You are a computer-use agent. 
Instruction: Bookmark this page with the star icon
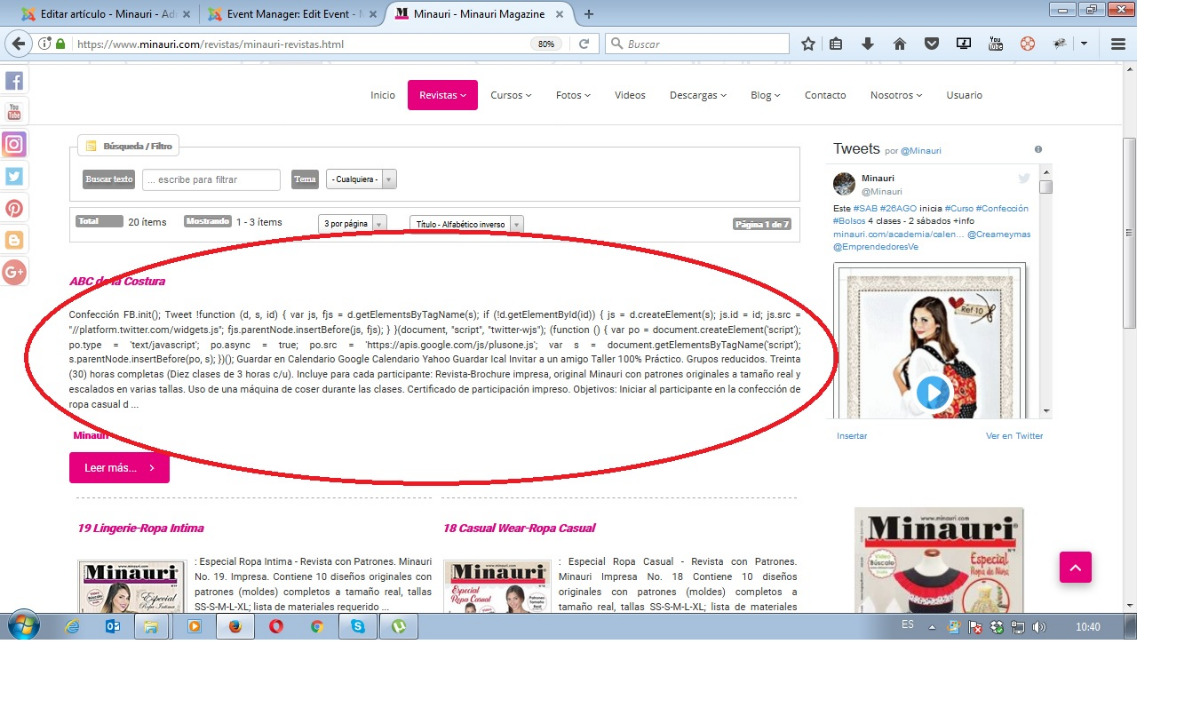808,44
